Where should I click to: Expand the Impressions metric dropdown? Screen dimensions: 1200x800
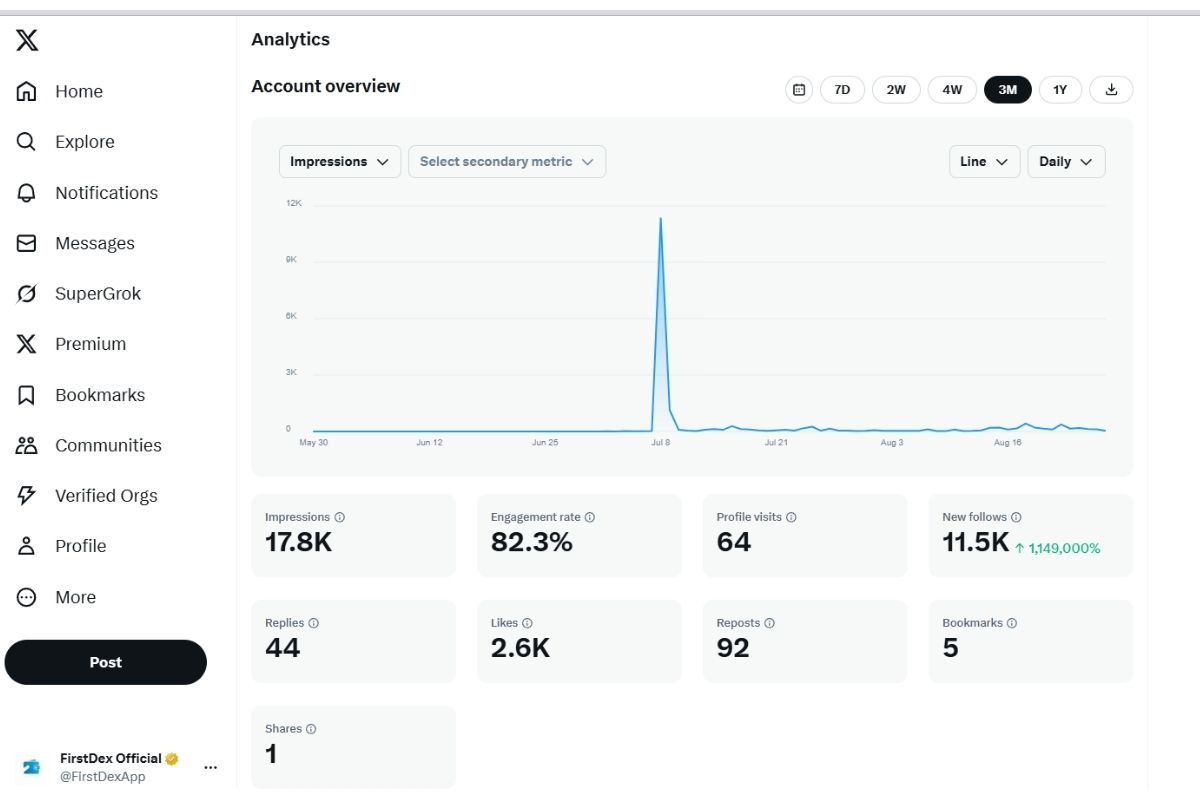[339, 162]
